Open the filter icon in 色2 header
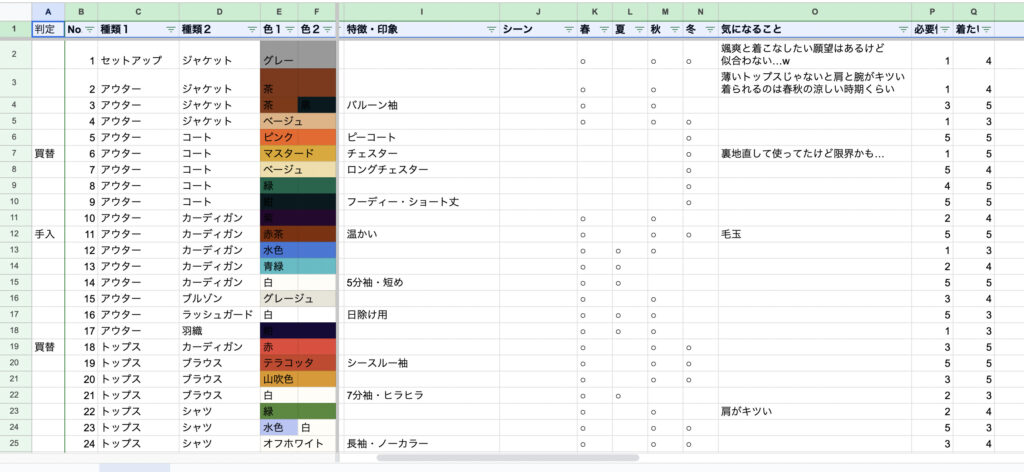This screenshot has width=1024, height=472. pos(329,30)
